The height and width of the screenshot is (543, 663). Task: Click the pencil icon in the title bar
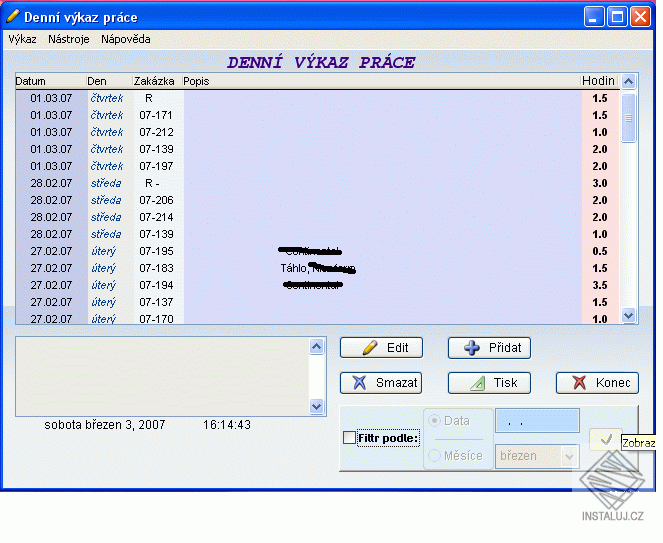(x=13, y=16)
